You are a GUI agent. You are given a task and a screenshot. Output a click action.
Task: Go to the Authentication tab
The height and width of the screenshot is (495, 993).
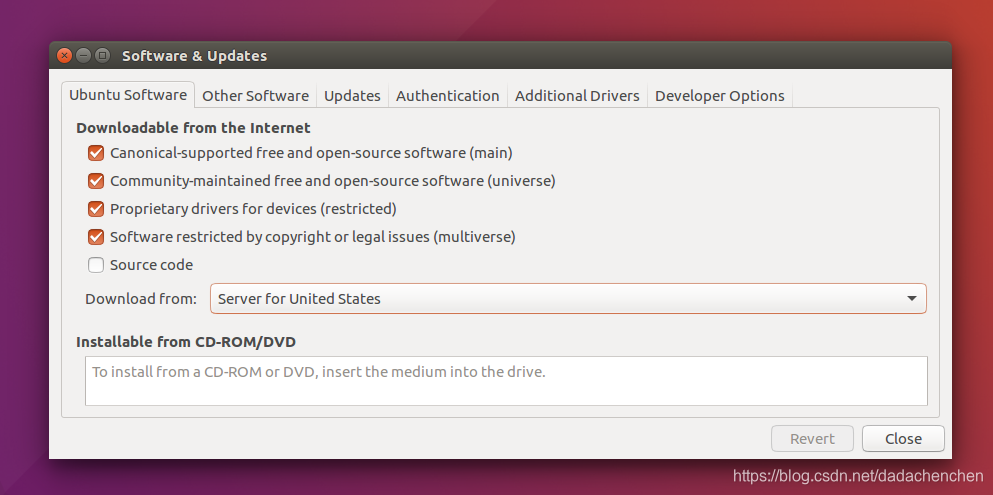coord(448,96)
